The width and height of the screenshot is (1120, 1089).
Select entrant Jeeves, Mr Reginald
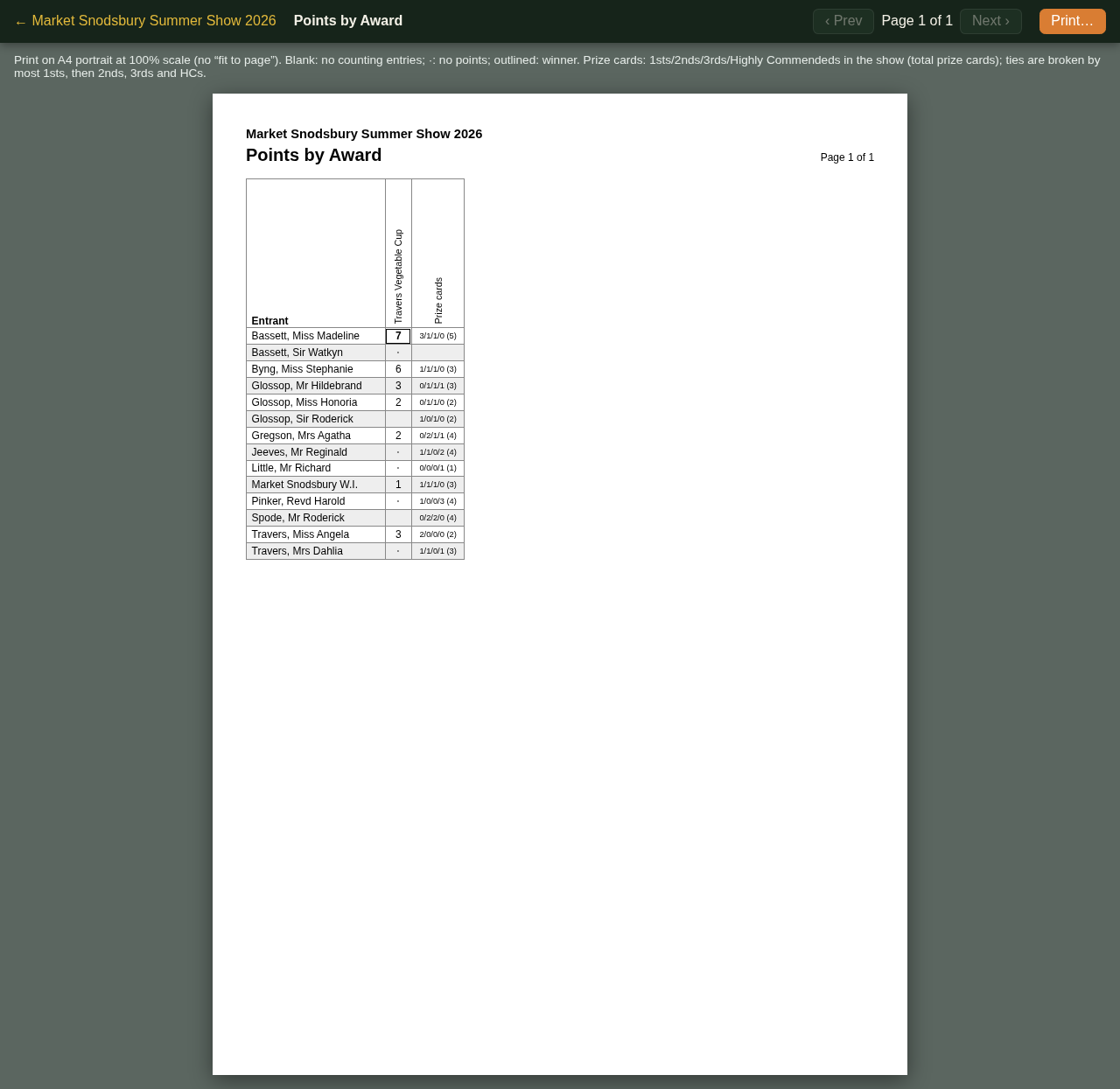click(x=316, y=452)
